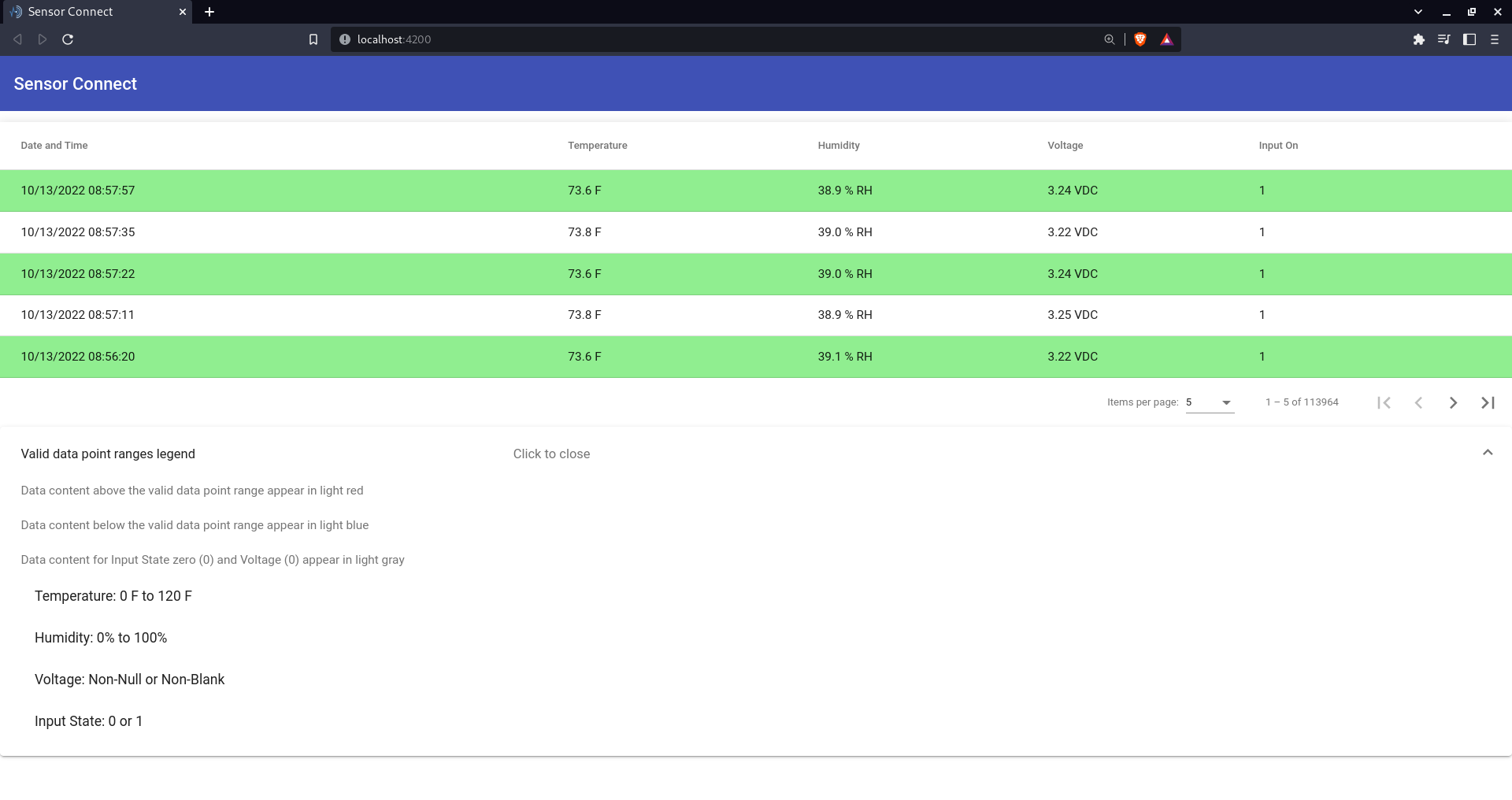Reload the Sensor Connect page

(x=68, y=39)
